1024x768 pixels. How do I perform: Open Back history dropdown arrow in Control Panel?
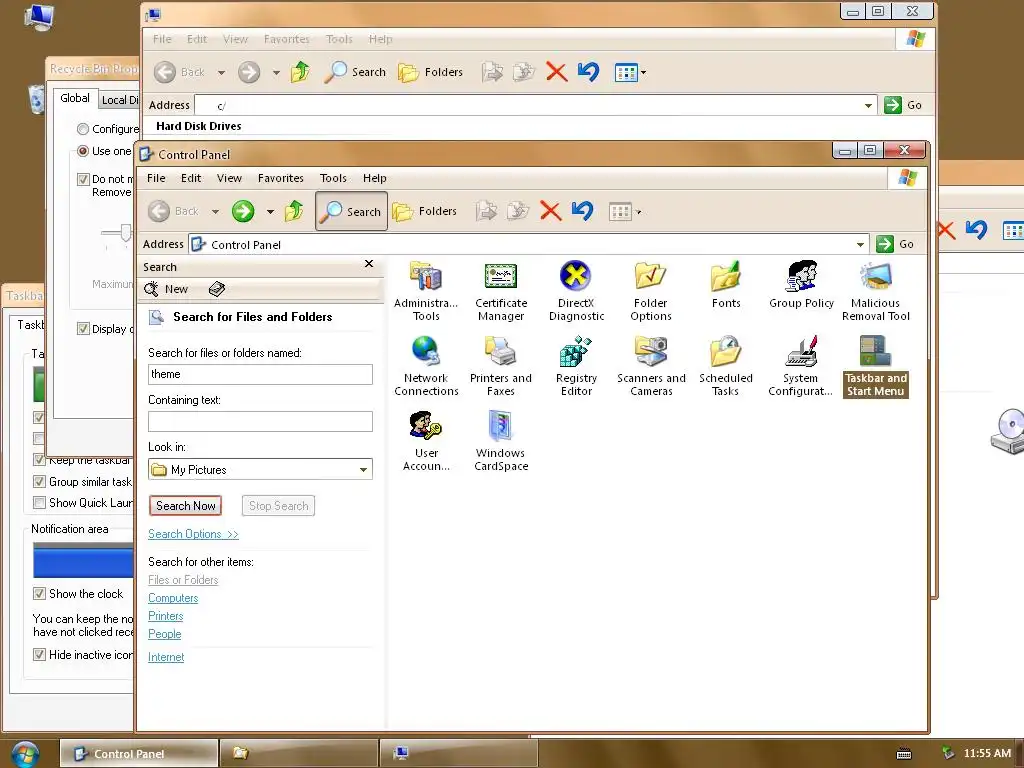pyautogui.click(x=216, y=212)
